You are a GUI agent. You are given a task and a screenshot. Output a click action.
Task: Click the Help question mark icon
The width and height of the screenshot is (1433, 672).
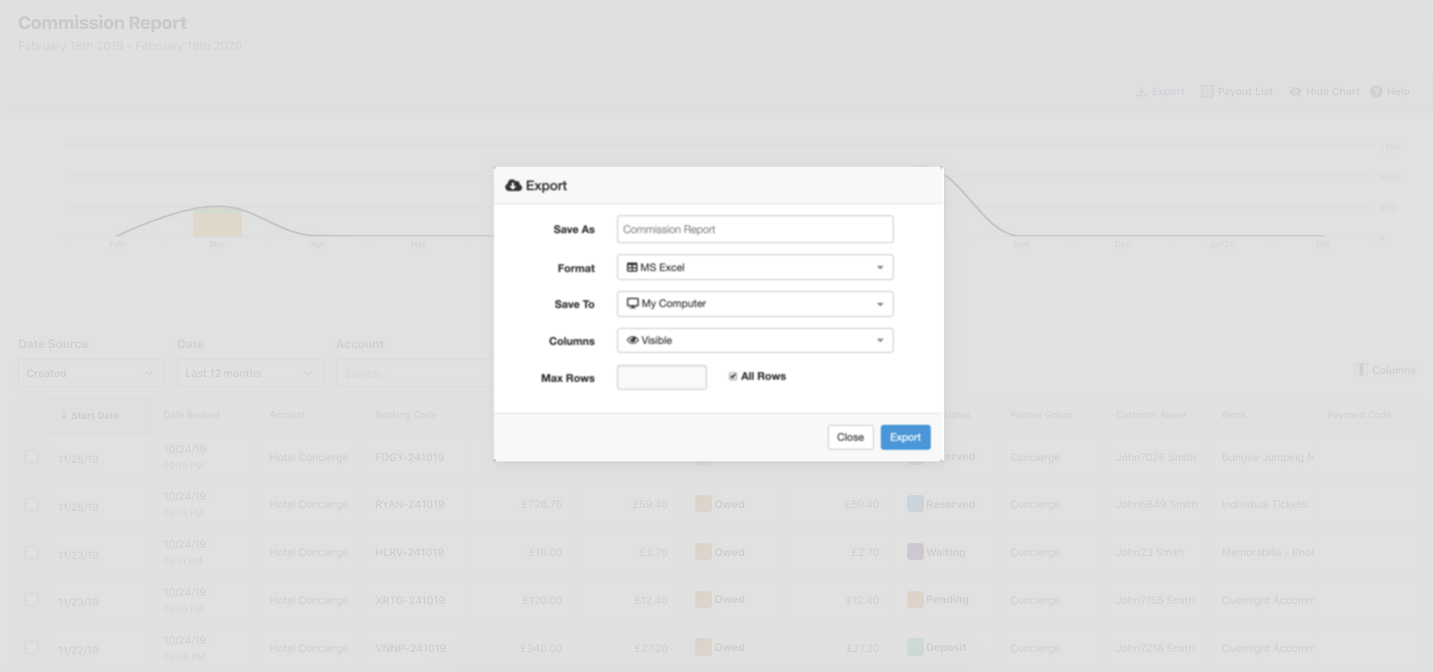pos(1376,91)
